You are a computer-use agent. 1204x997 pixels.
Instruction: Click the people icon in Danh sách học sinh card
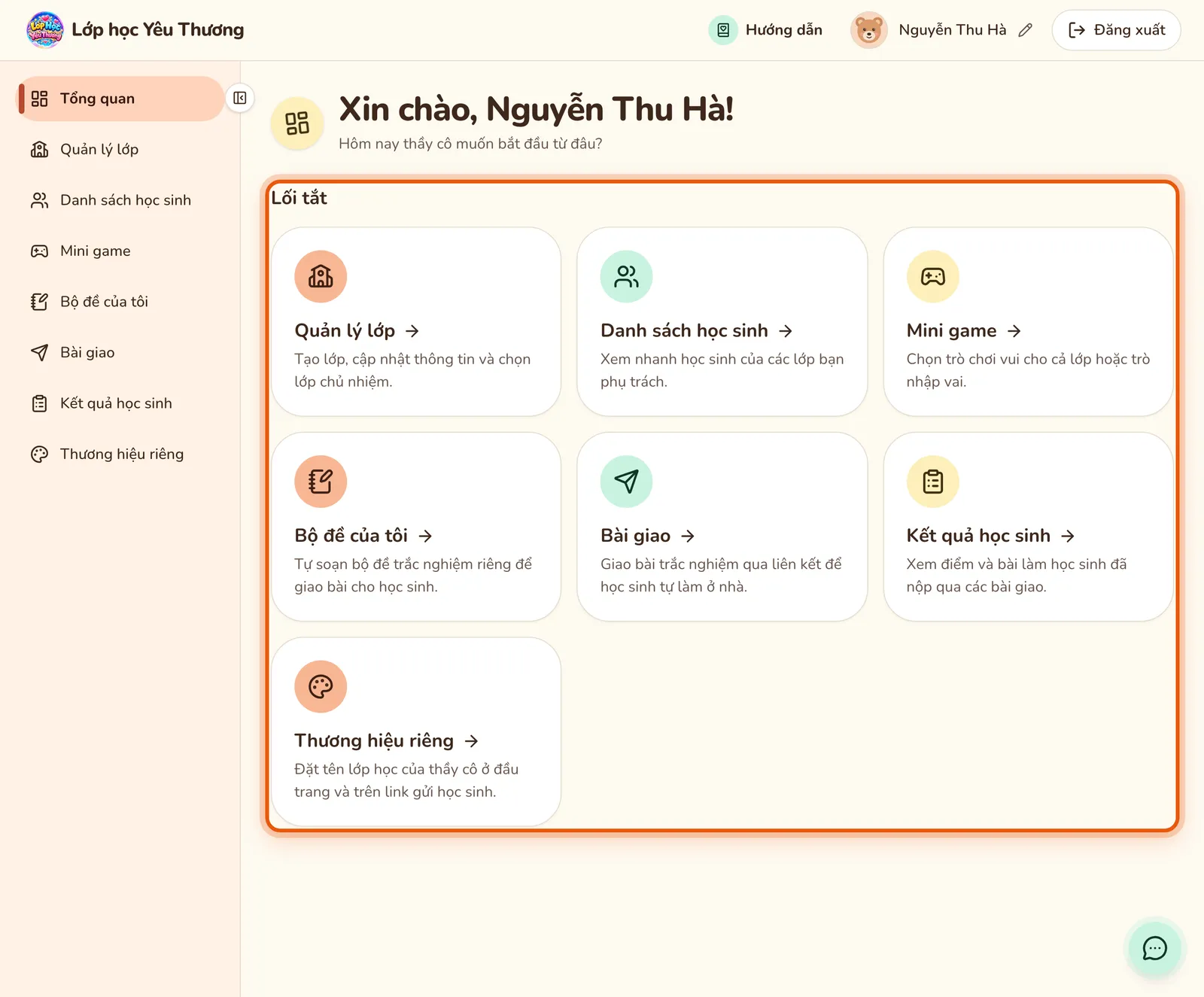[626, 276]
